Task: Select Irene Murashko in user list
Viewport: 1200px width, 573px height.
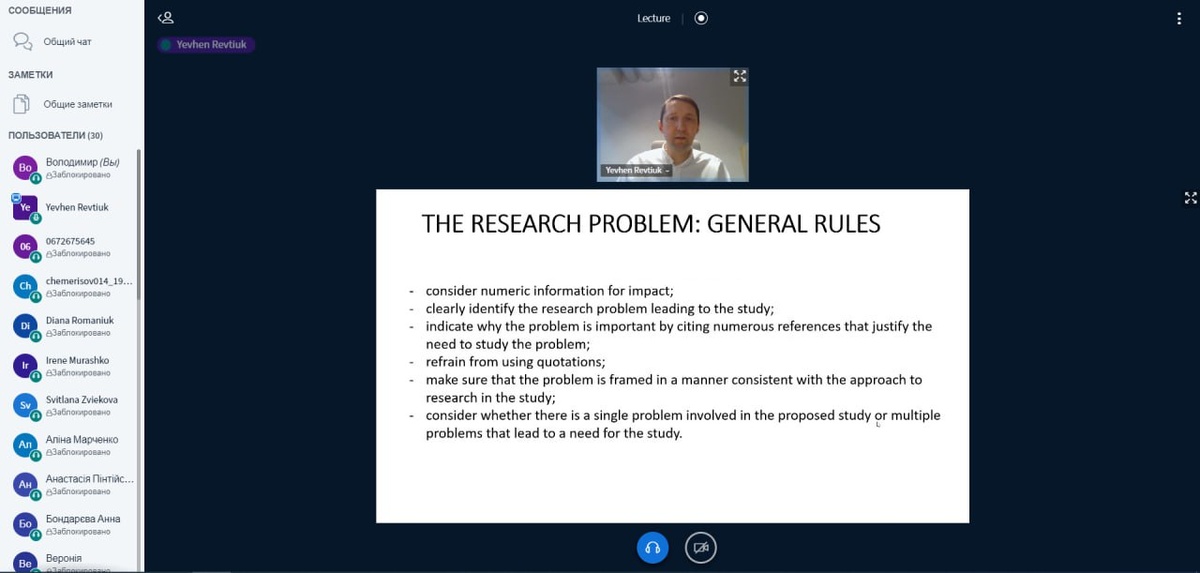Action: click(x=70, y=366)
